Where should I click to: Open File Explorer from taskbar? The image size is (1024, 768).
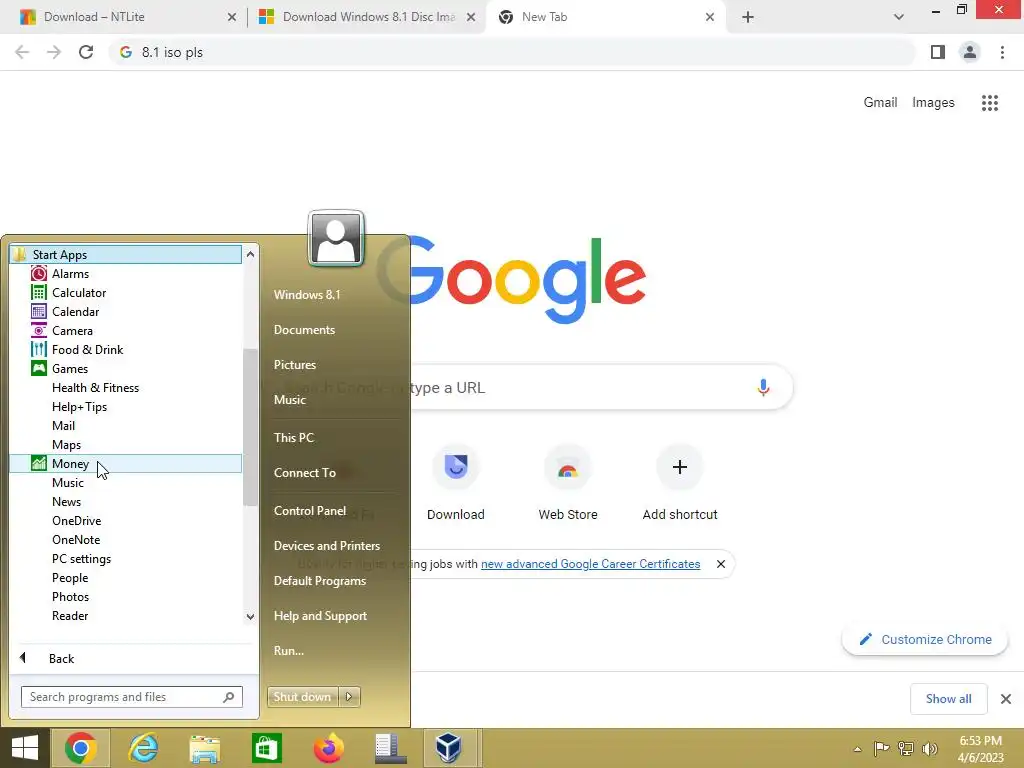[204, 748]
